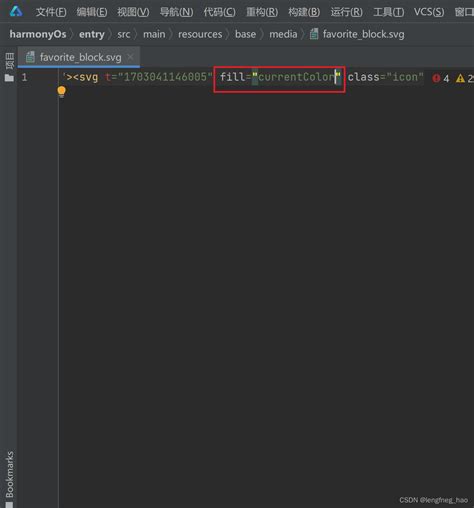The width and height of the screenshot is (474, 508).
Task: Close the favorite_block.svg tab
Action: (131, 57)
